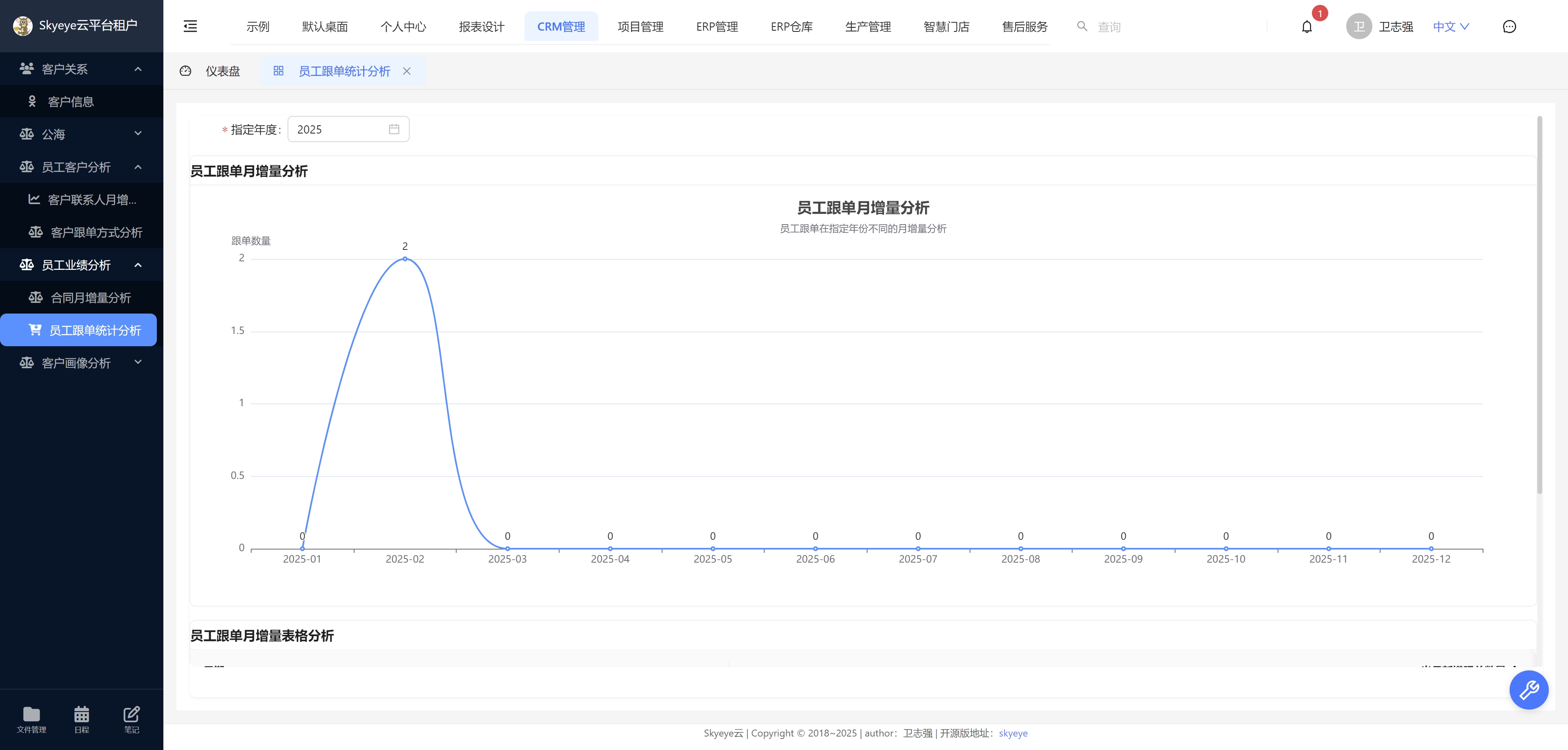Open 客户跟单方式分析 item
This screenshot has height=750, width=1568.
tap(82, 232)
